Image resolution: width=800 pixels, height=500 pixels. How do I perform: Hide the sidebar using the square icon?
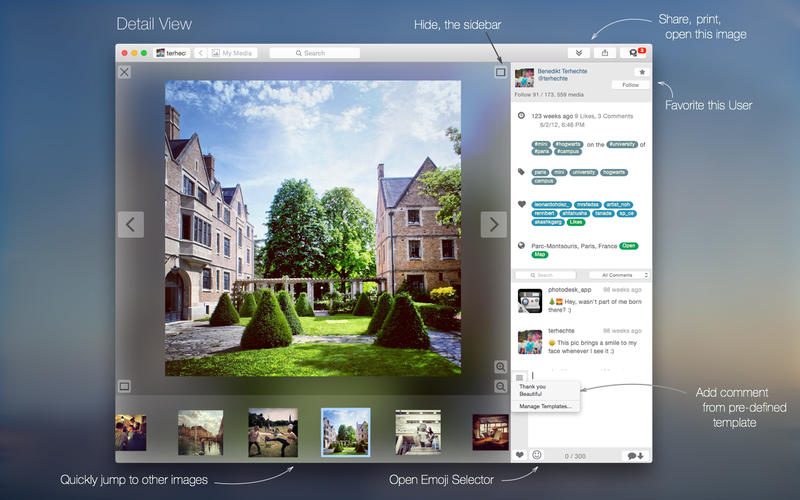point(500,72)
